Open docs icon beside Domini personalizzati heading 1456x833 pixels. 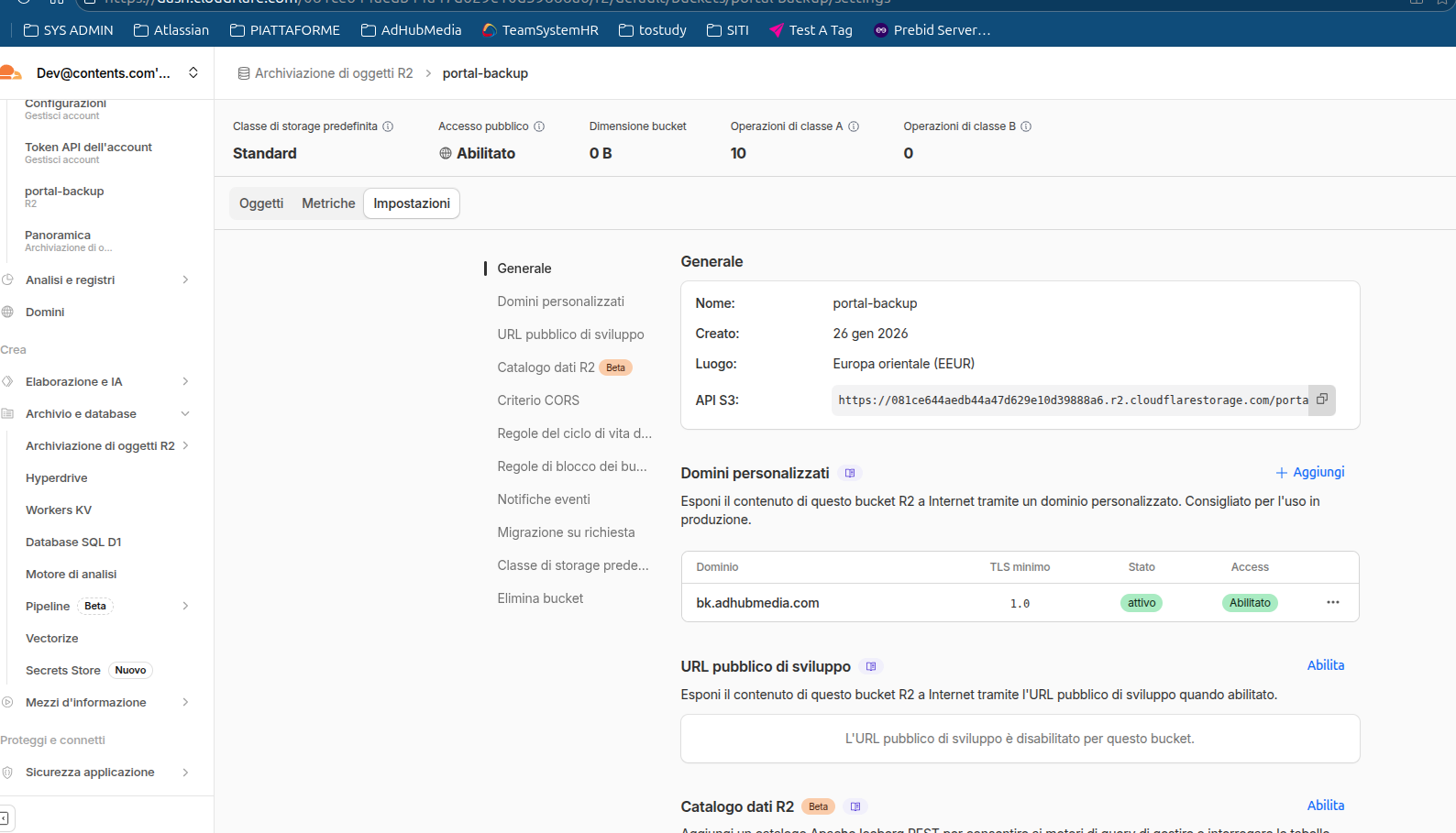pos(850,474)
